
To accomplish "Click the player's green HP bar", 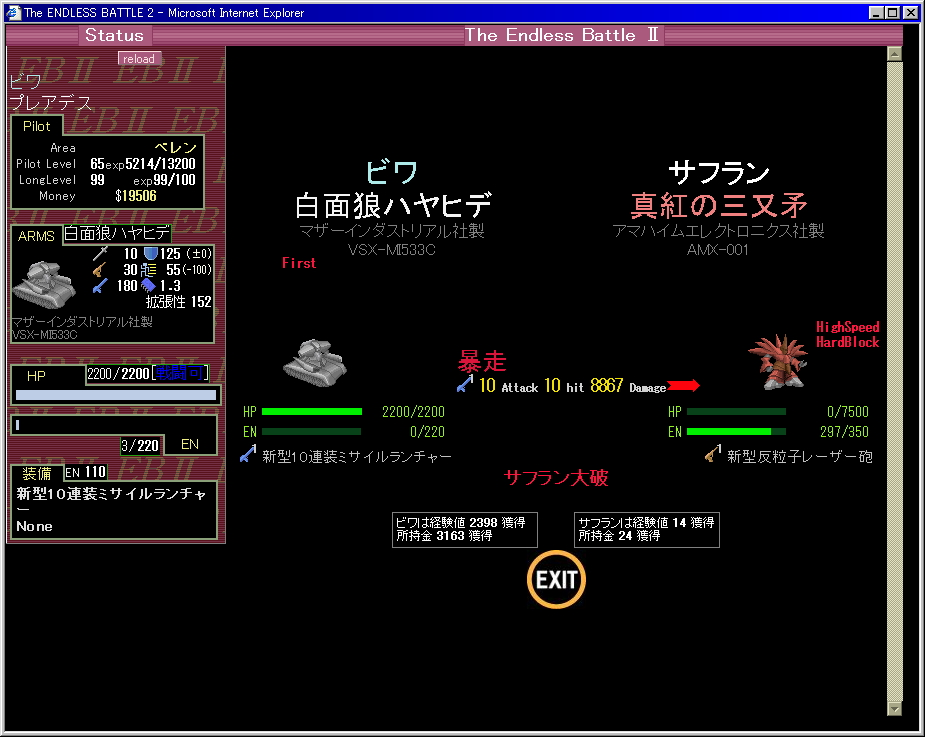I will tap(311, 411).
